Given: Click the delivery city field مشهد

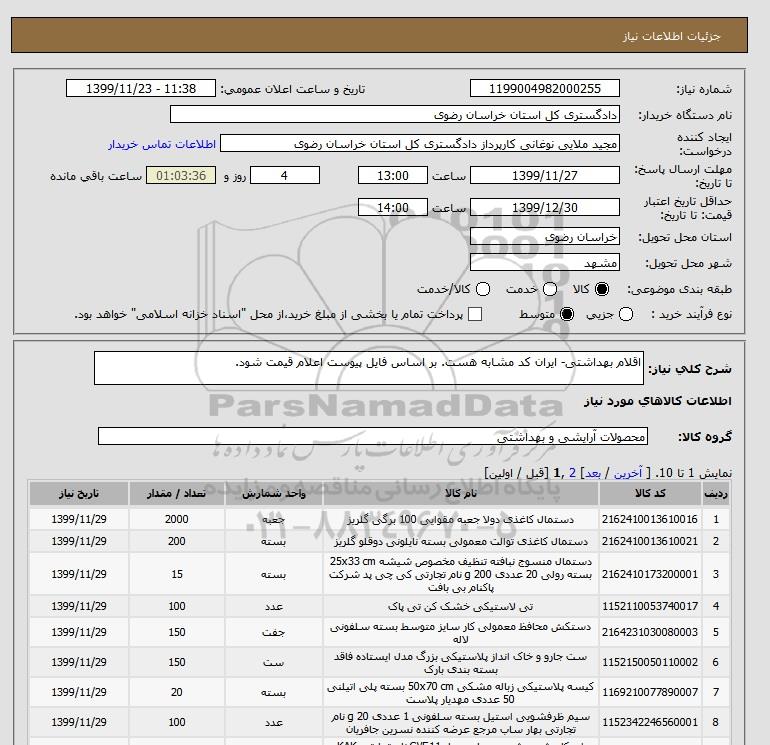Looking at the screenshot, I should [545, 263].
